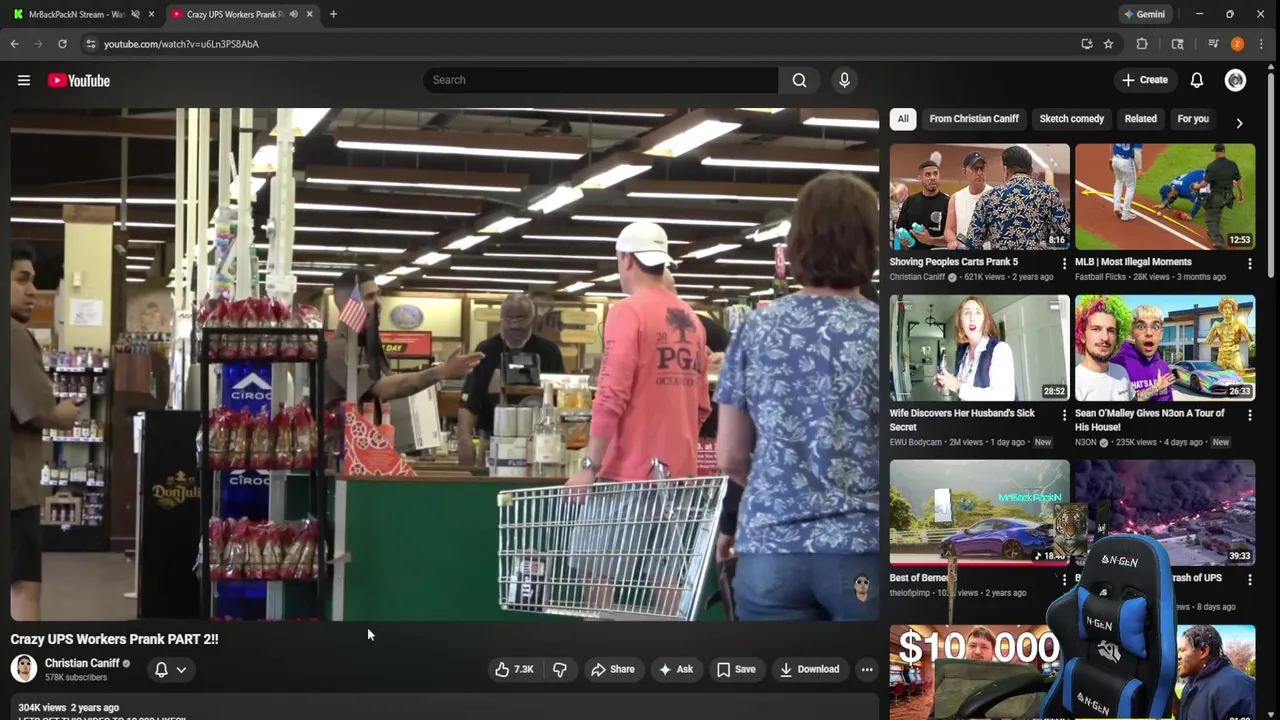Open options for Shoving Peoples Carts Prank 5
The width and height of the screenshot is (1280, 720).
coord(1064,263)
